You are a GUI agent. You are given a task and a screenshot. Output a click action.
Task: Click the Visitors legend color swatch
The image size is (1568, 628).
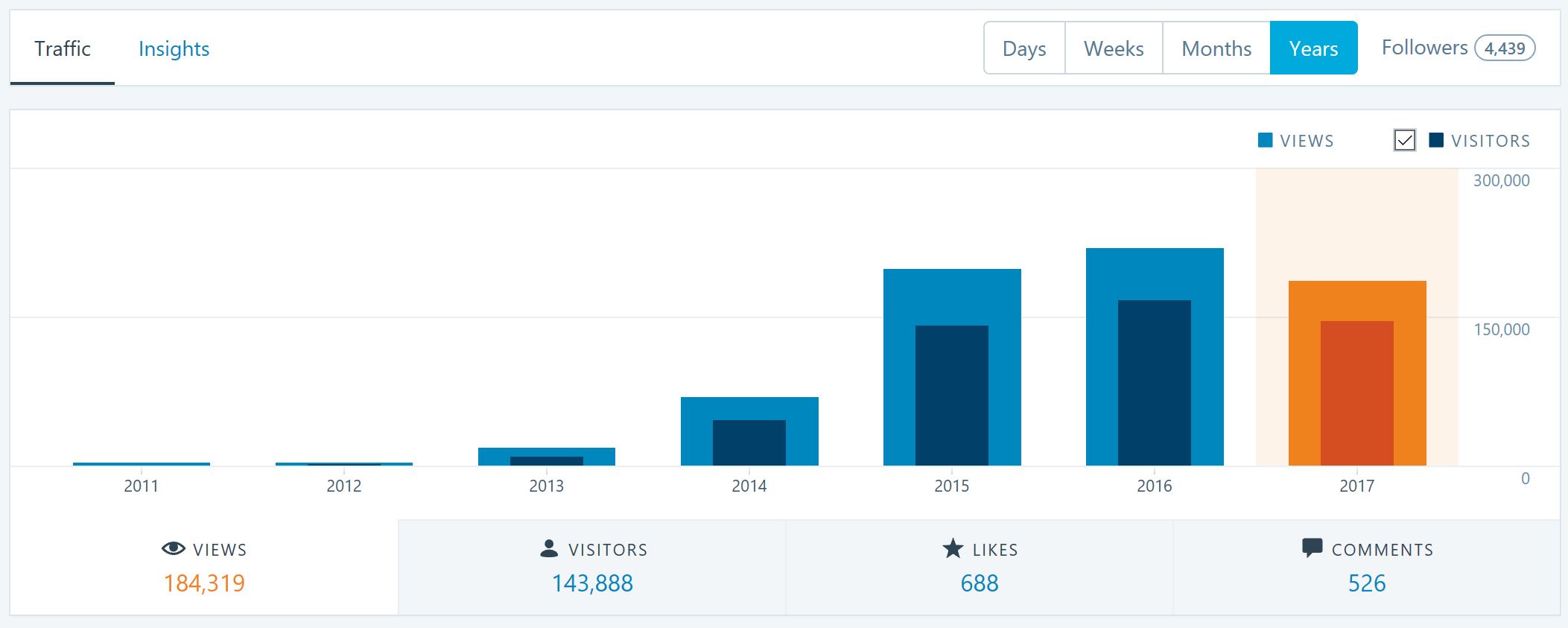(x=1436, y=140)
